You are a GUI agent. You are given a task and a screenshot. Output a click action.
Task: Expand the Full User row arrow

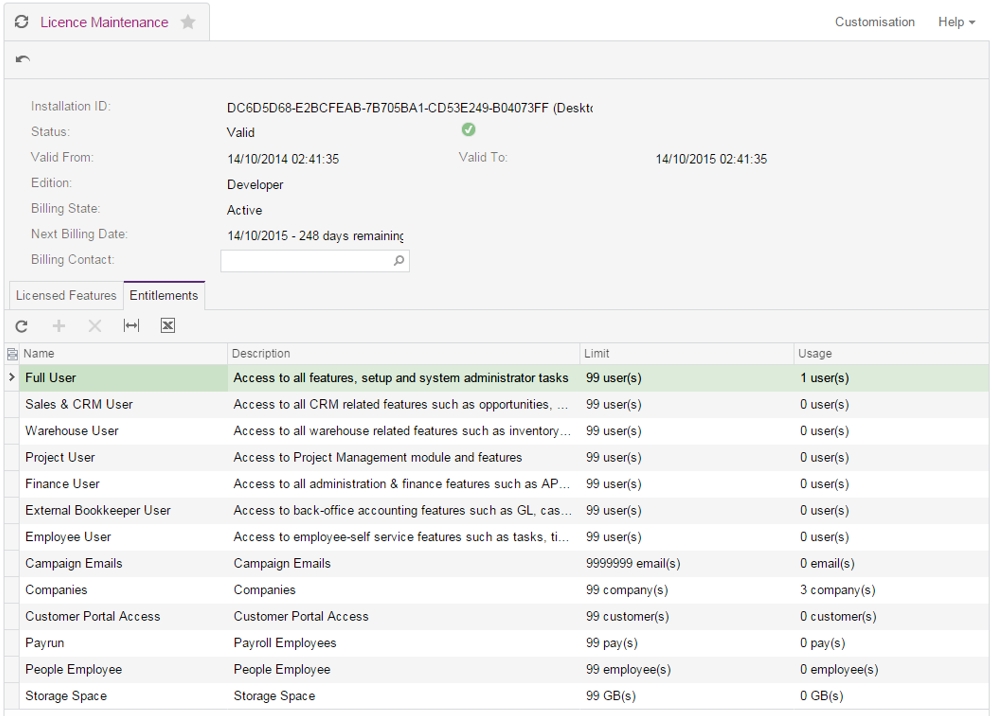coord(12,378)
